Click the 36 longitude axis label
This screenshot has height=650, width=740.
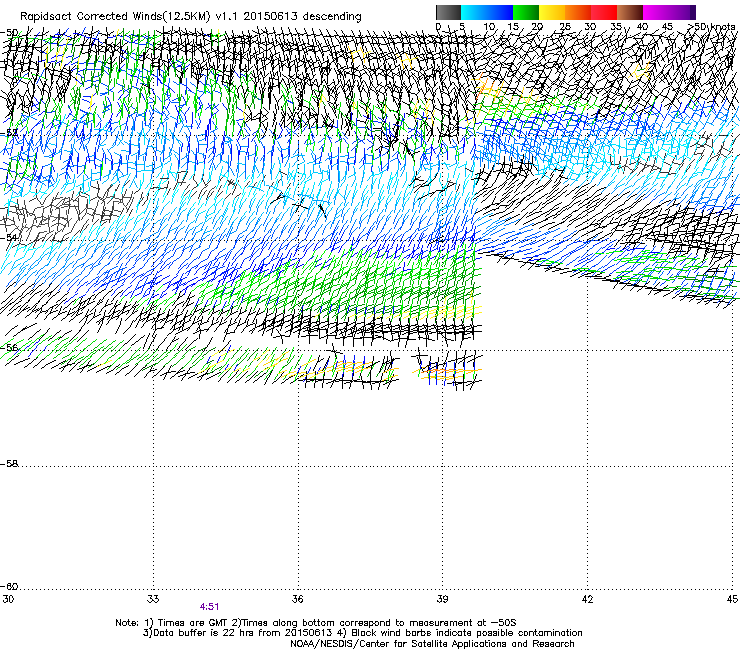[298, 599]
